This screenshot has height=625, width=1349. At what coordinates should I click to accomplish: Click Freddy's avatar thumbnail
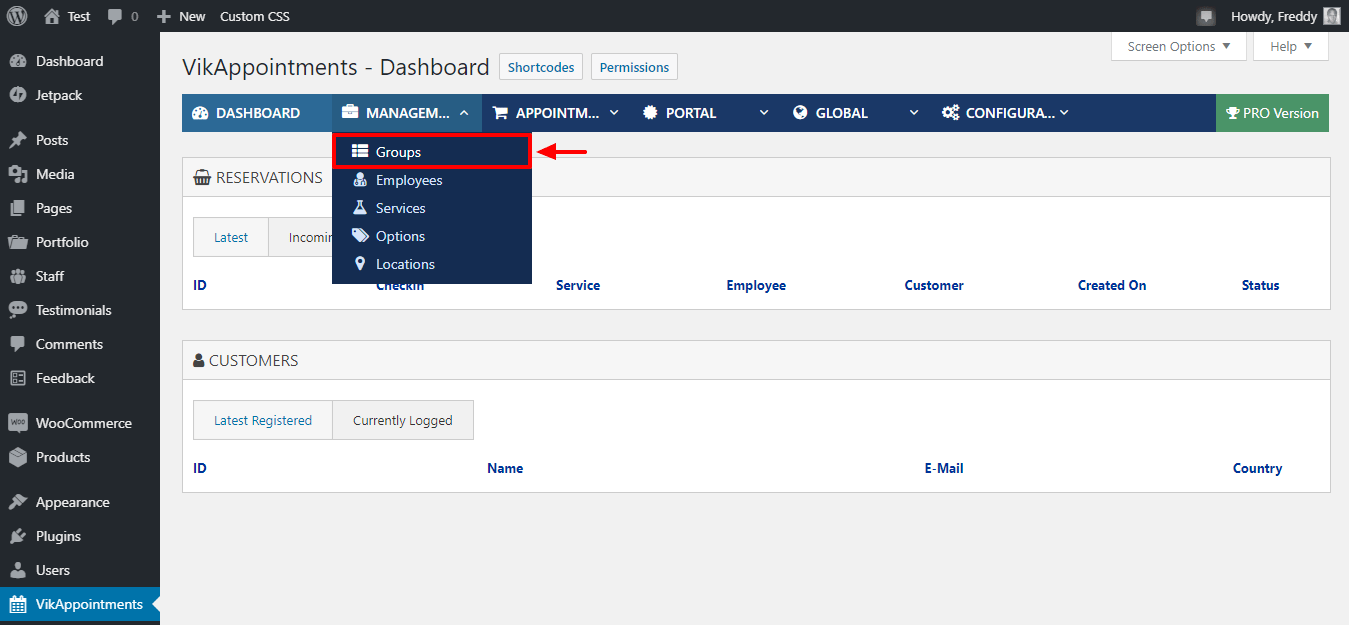1331,16
